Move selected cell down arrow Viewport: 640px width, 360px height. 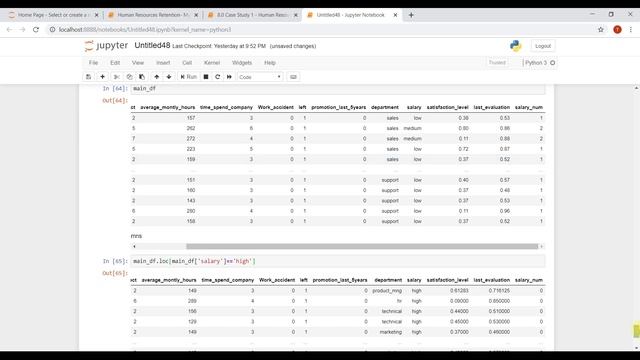click(169, 77)
